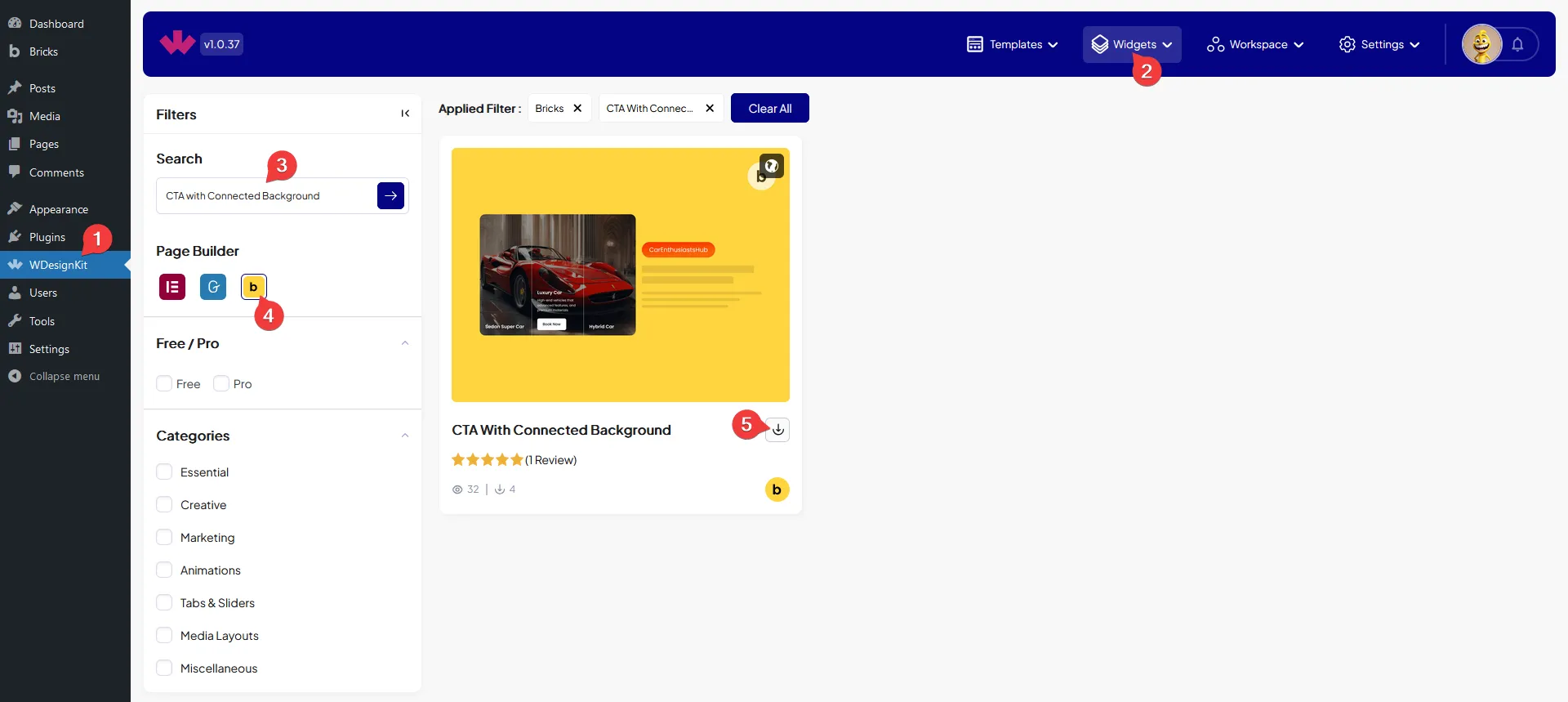1568x702 pixels.
Task: Remove the Bricks applied filter
Action: pos(577,109)
